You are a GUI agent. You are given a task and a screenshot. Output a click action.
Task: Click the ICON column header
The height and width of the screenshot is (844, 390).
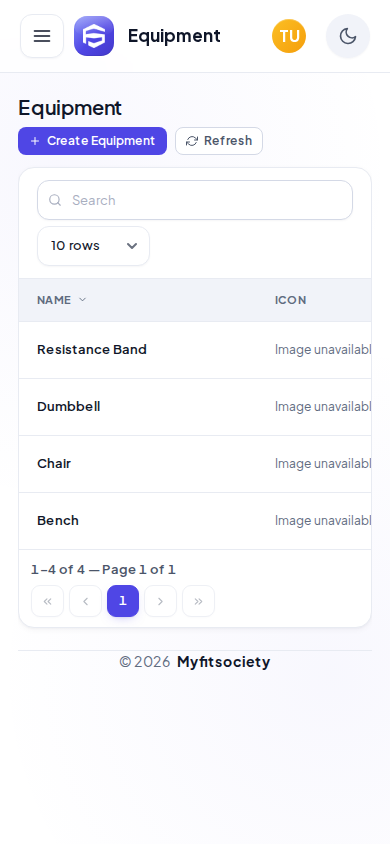(x=290, y=300)
